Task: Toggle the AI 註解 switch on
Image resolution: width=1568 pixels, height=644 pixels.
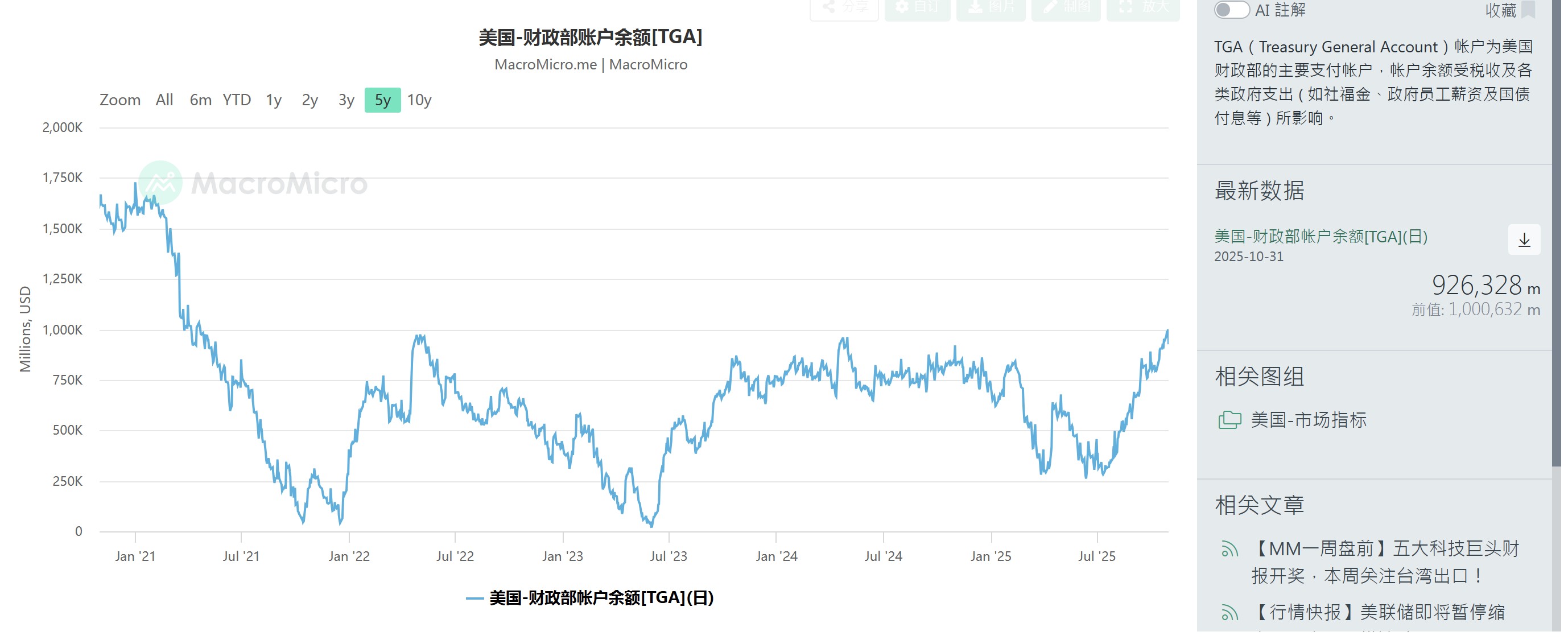Action: pyautogui.click(x=1231, y=10)
